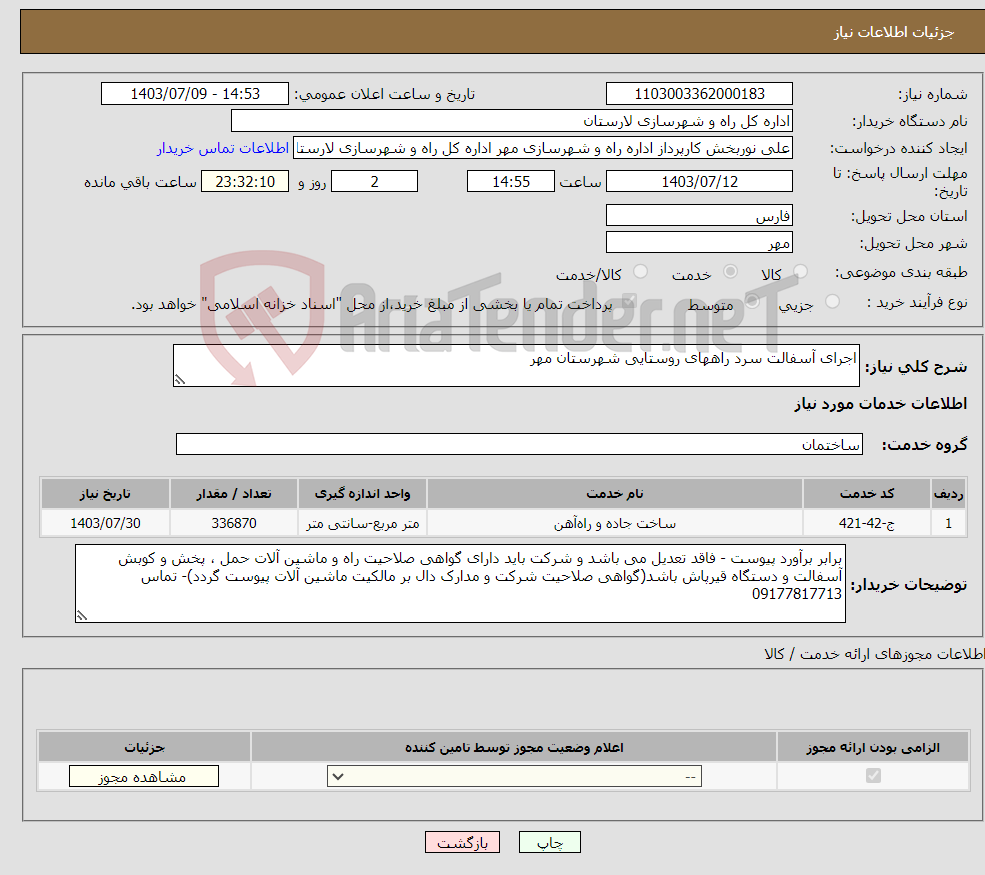This screenshot has width=985, height=875.
Task: Click the بازگشت back button
Action: [x=462, y=842]
